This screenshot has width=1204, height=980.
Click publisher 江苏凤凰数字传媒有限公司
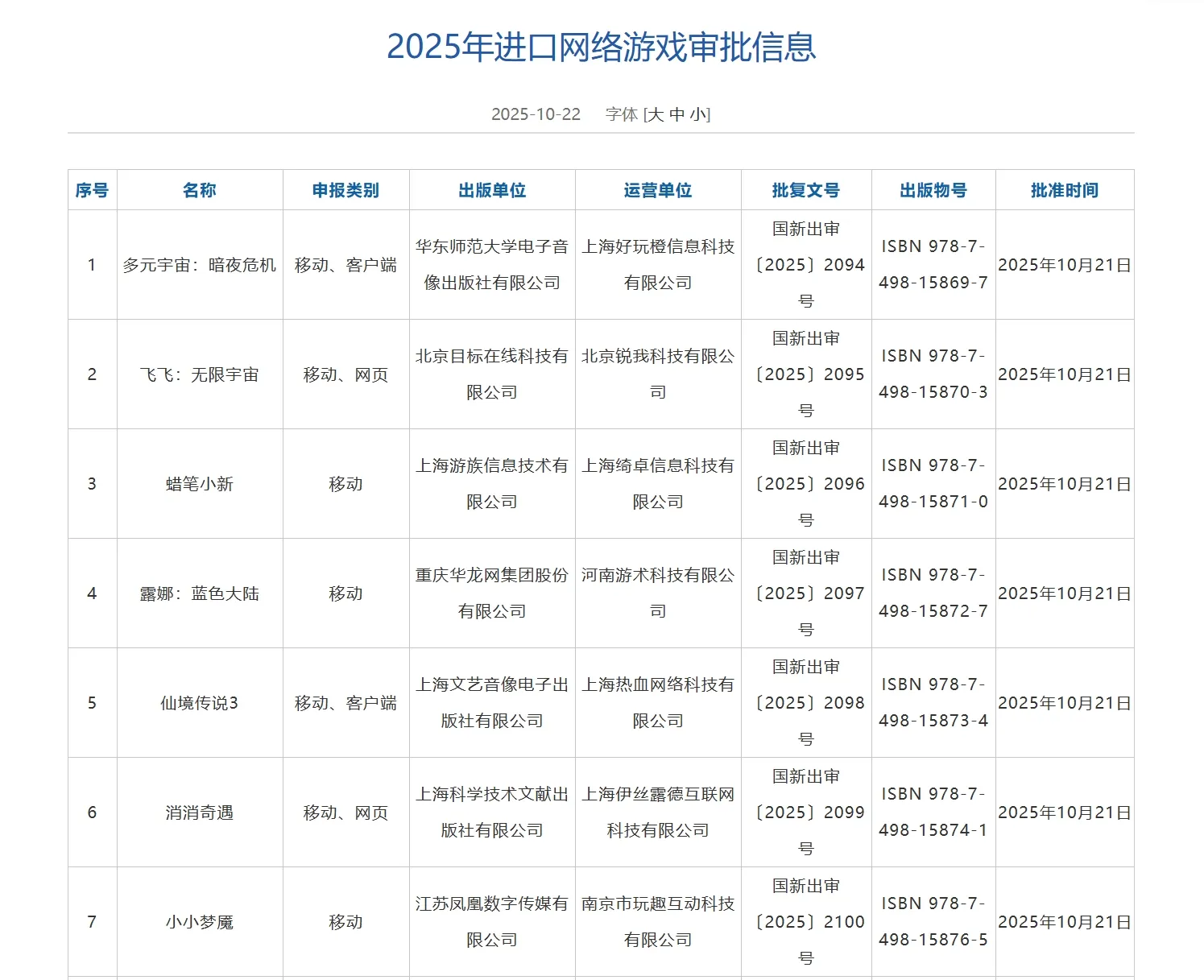[x=492, y=922]
